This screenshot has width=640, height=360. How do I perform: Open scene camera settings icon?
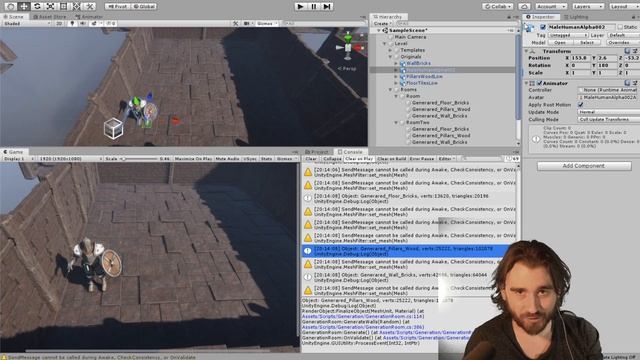tap(247, 23)
